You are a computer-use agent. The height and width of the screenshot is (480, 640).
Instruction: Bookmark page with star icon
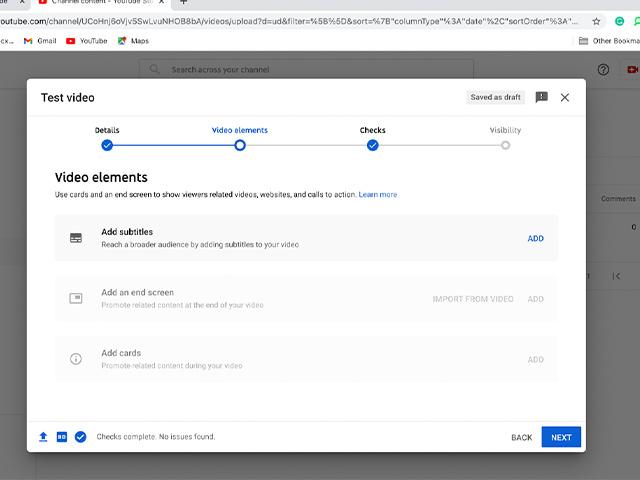[x=596, y=21]
